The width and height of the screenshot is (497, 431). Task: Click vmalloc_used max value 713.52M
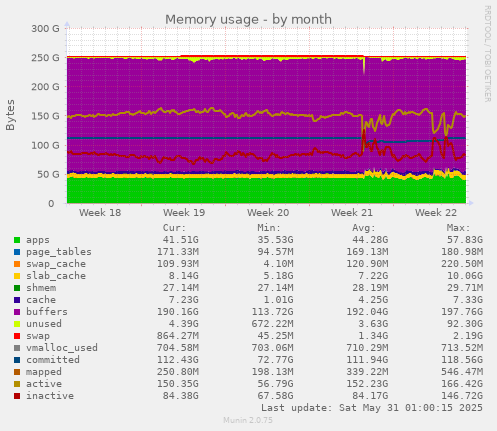tap(462, 348)
